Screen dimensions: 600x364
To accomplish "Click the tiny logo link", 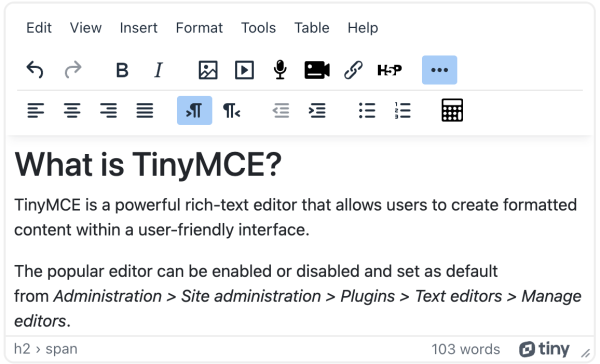I will click(544, 349).
